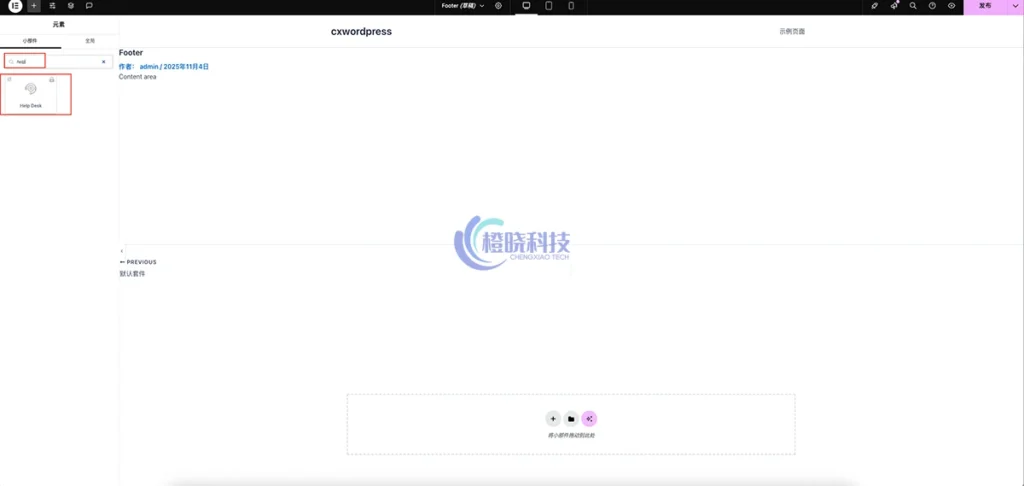Open the Elementor logo menu

tap(15, 6)
